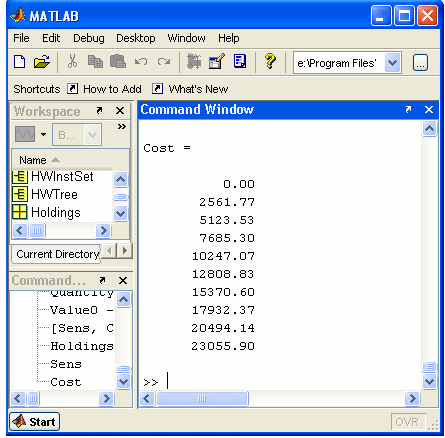The height and width of the screenshot is (438, 445).
Task: Open the GUIDE layout editor icon
Action: pyautogui.click(x=217, y=61)
